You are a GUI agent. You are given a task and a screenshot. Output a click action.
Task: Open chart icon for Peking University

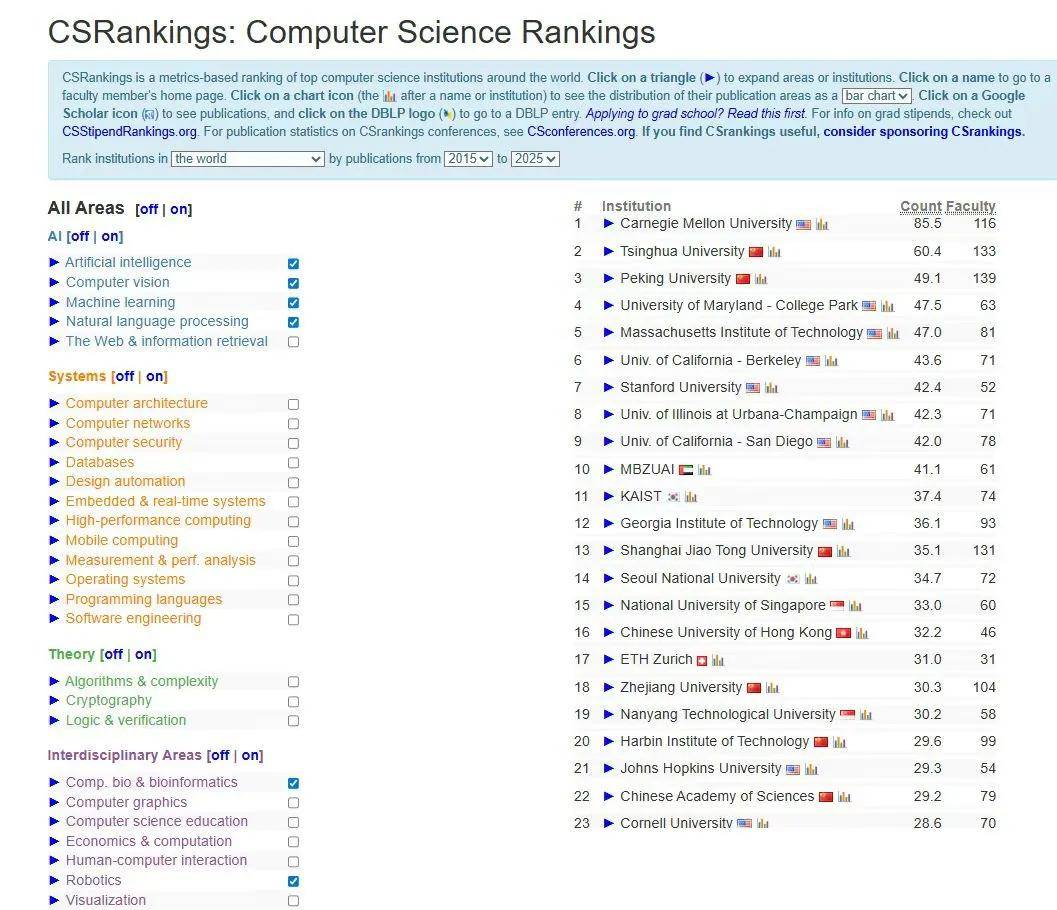coord(760,279)
